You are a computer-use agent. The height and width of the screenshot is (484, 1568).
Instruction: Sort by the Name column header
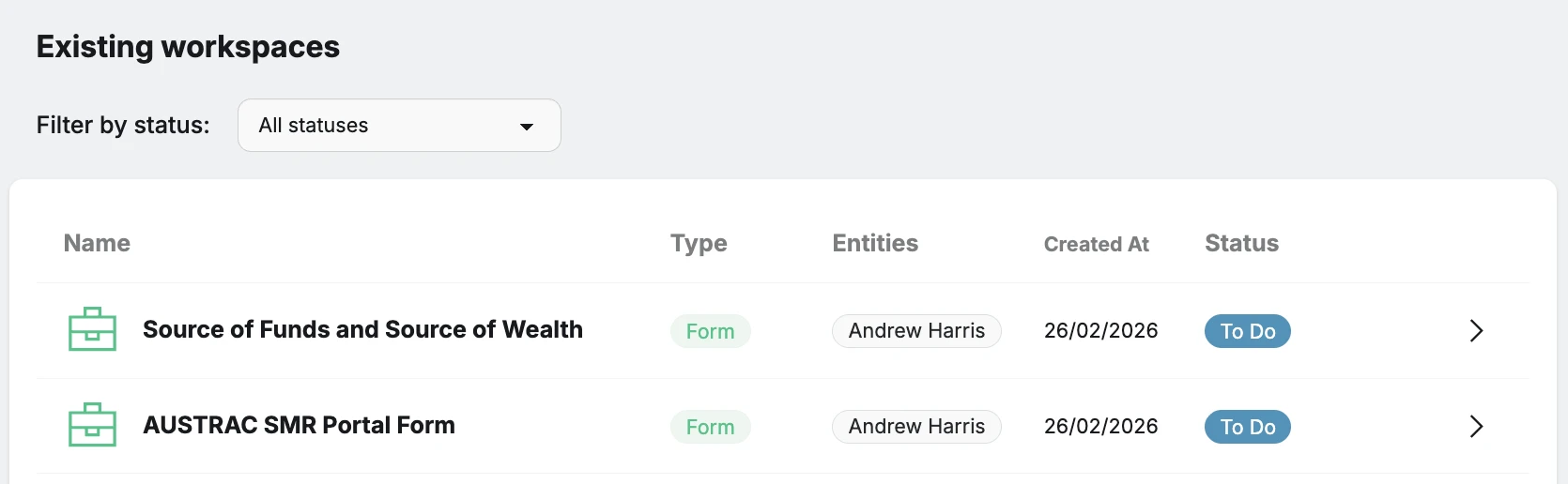coord(97,244)
